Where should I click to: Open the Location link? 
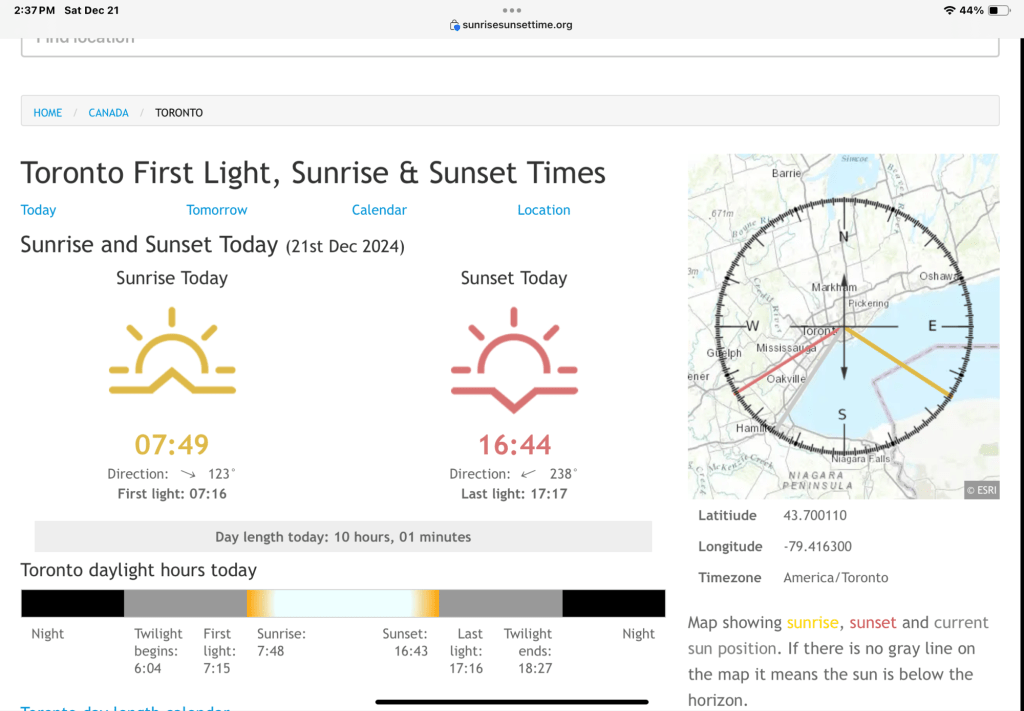543,210
